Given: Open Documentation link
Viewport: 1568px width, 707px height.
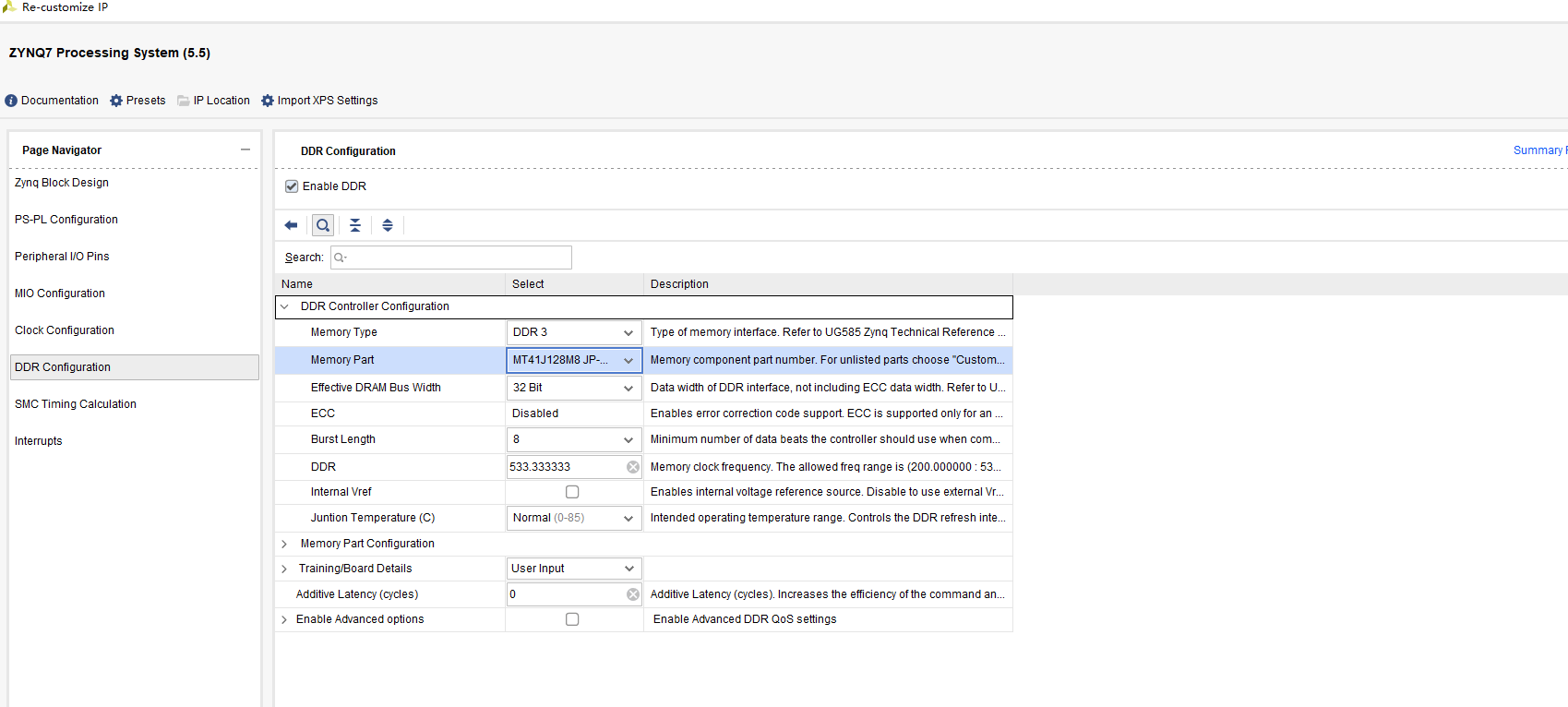Looking at the screenshot, I should click(x=60, y=101).
